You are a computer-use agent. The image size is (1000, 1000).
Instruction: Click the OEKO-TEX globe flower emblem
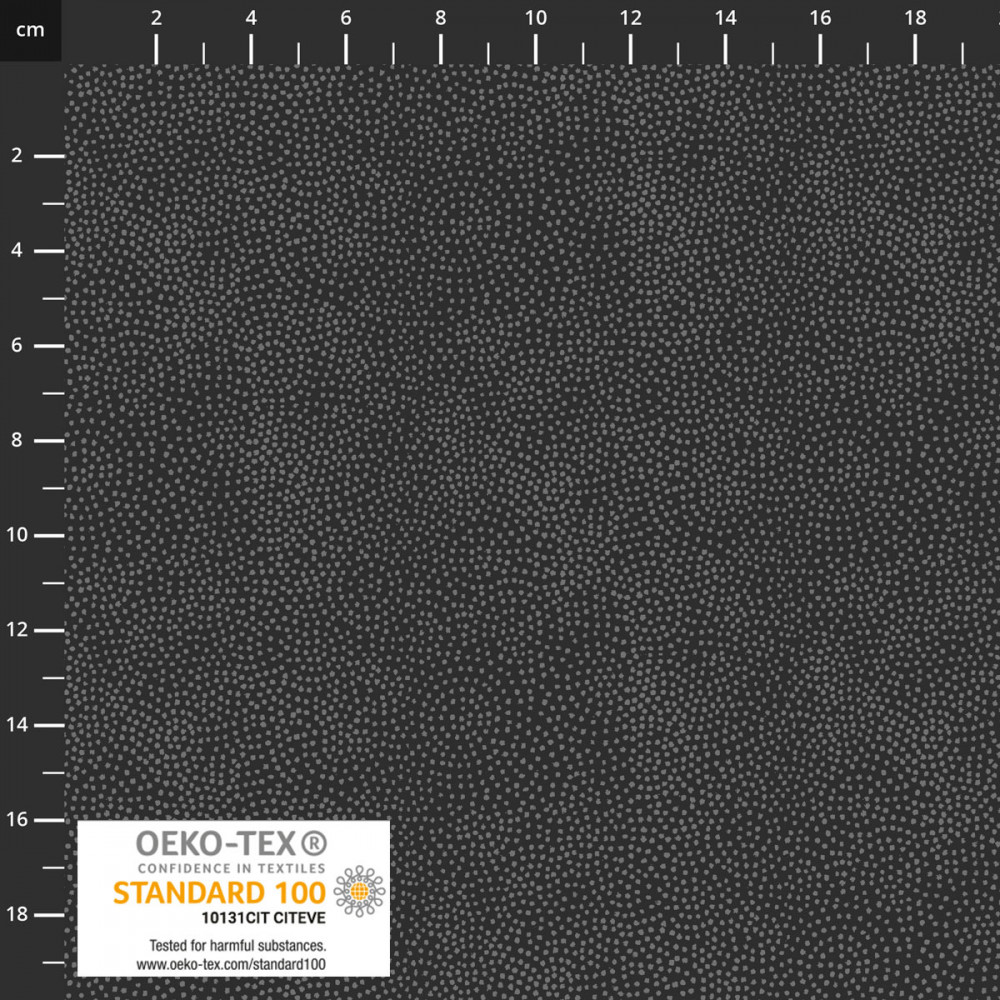(359, 891)
